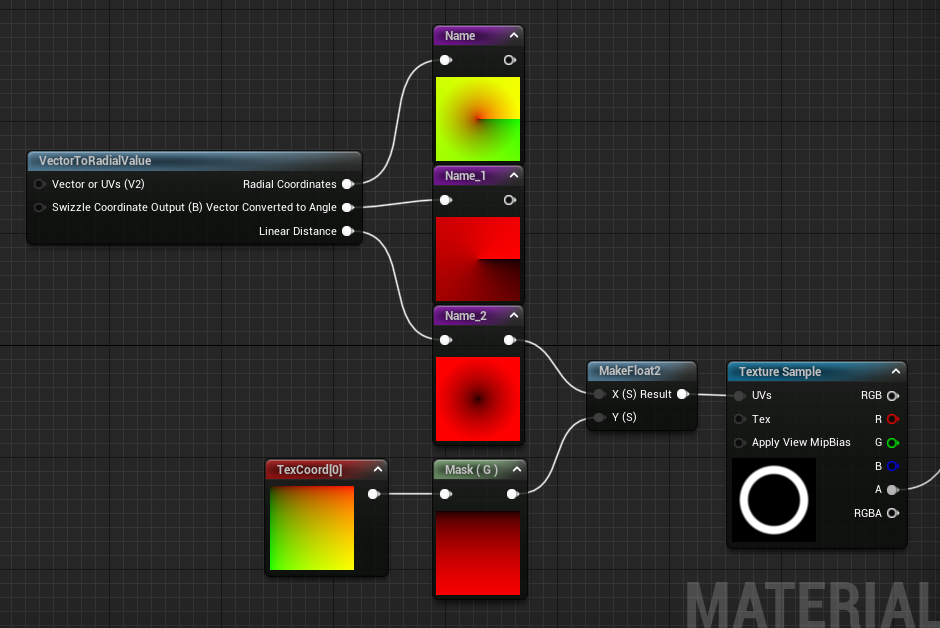Click the Texture Sample RGB output pin
Image resolution: width=940 pixels, height=628 pixels.
point(893,395)
